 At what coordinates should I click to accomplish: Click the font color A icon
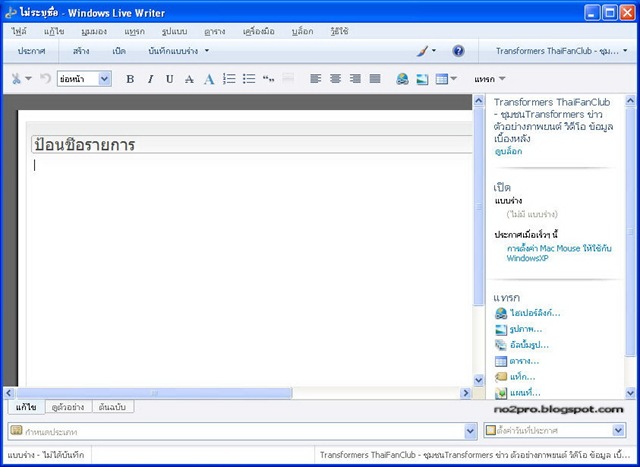coord(209,79)
